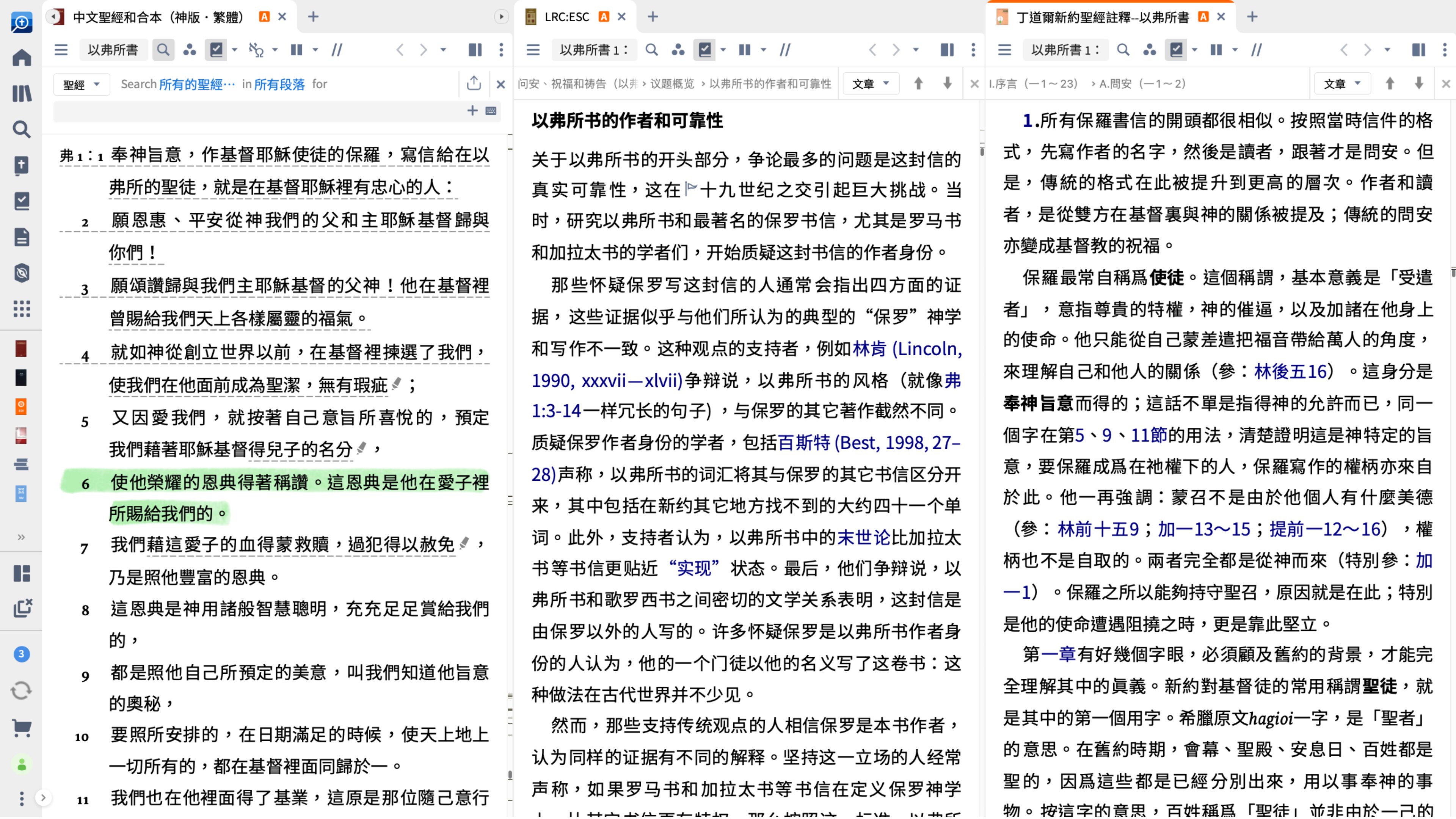Go forward in history in the Tyndale commentary panel
1456x819 pixels.
[x=1367, y=50]
